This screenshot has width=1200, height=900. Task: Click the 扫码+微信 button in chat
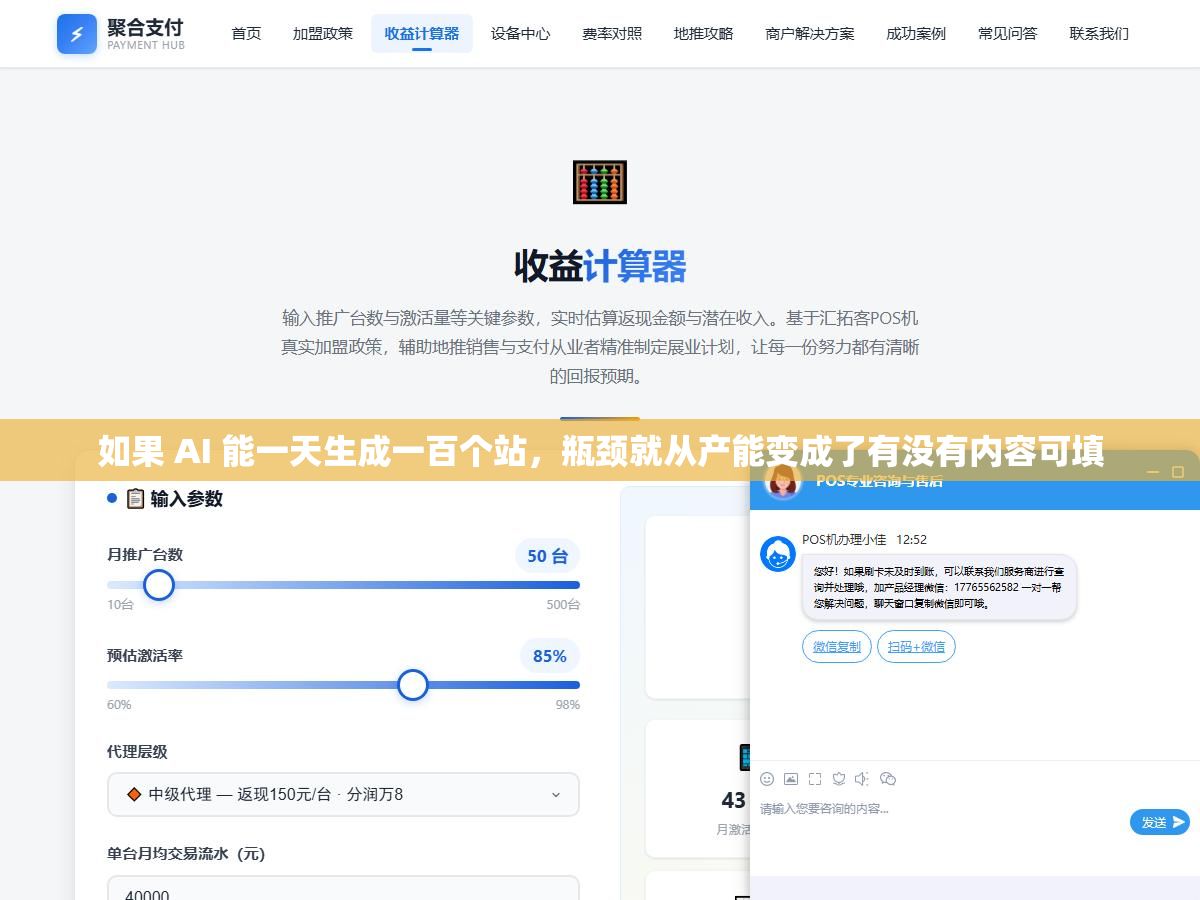[916, 646]
